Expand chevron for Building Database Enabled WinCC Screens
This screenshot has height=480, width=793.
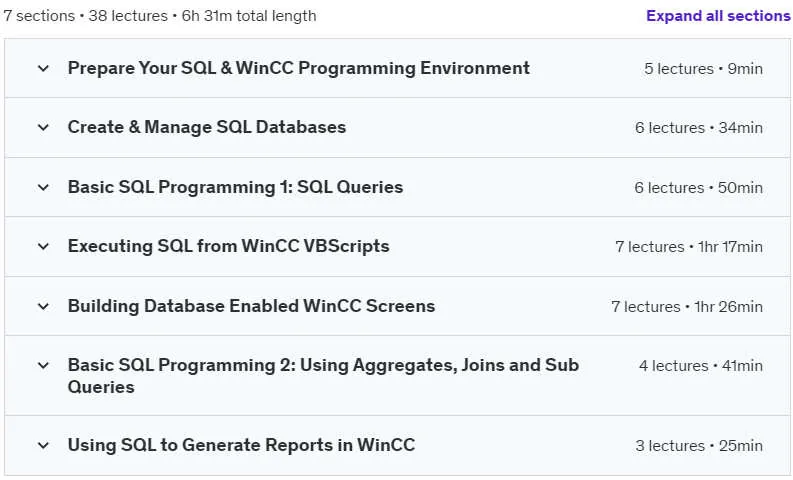43,307
